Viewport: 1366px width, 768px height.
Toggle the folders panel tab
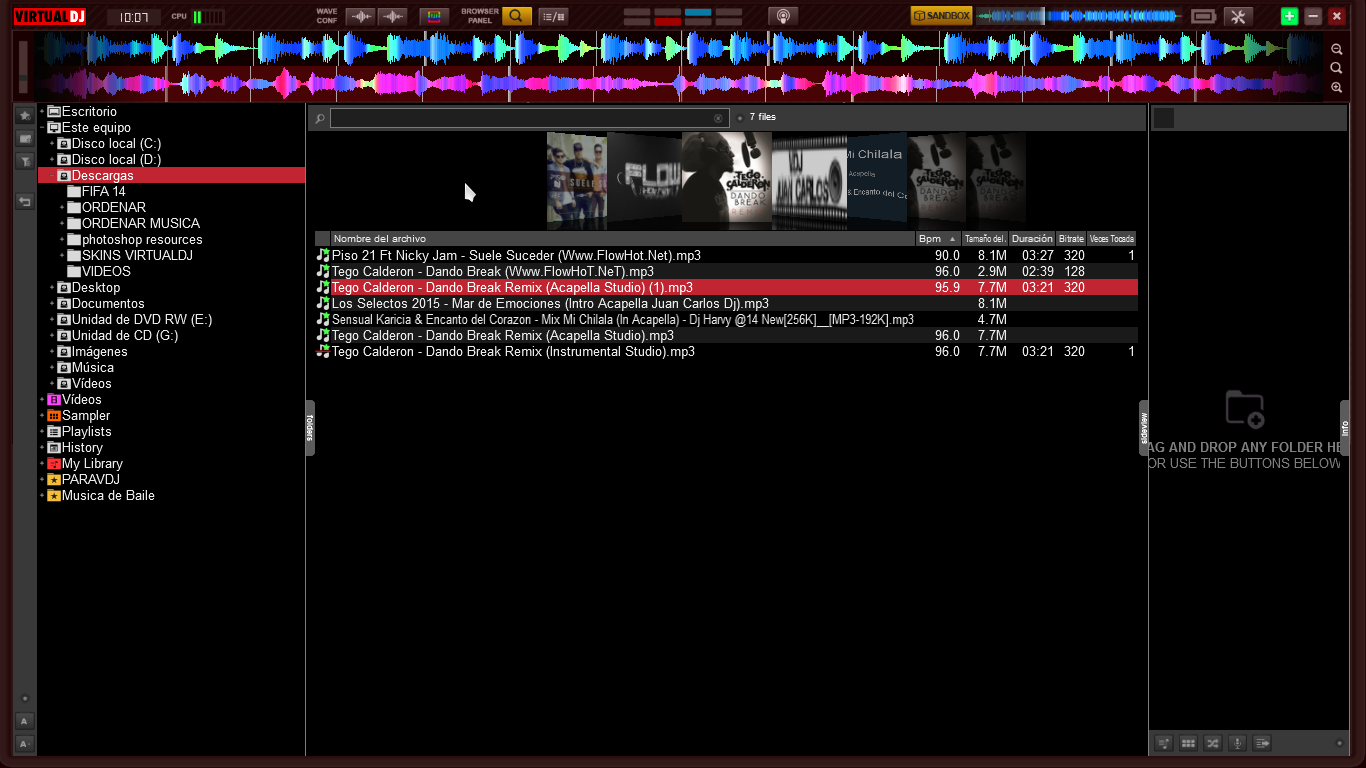click(x=310, y=428)
